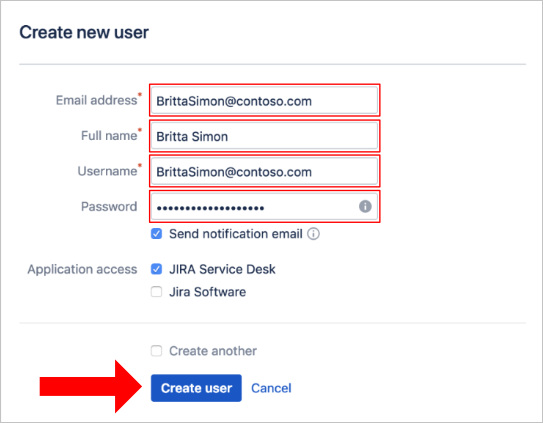
Task: Click the Username field label
Action: (107, 171)
